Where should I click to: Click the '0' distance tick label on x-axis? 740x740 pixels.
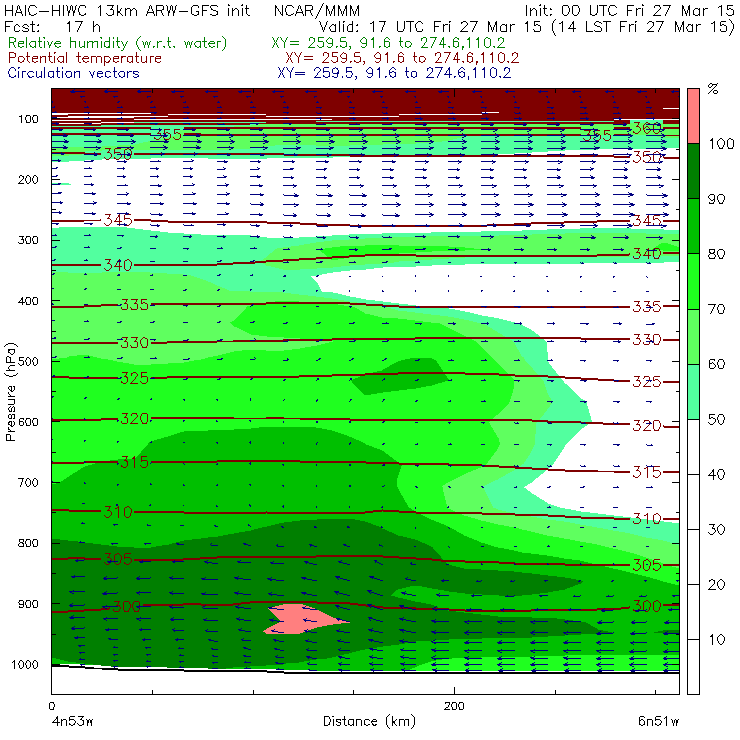(x=52, y=706)
